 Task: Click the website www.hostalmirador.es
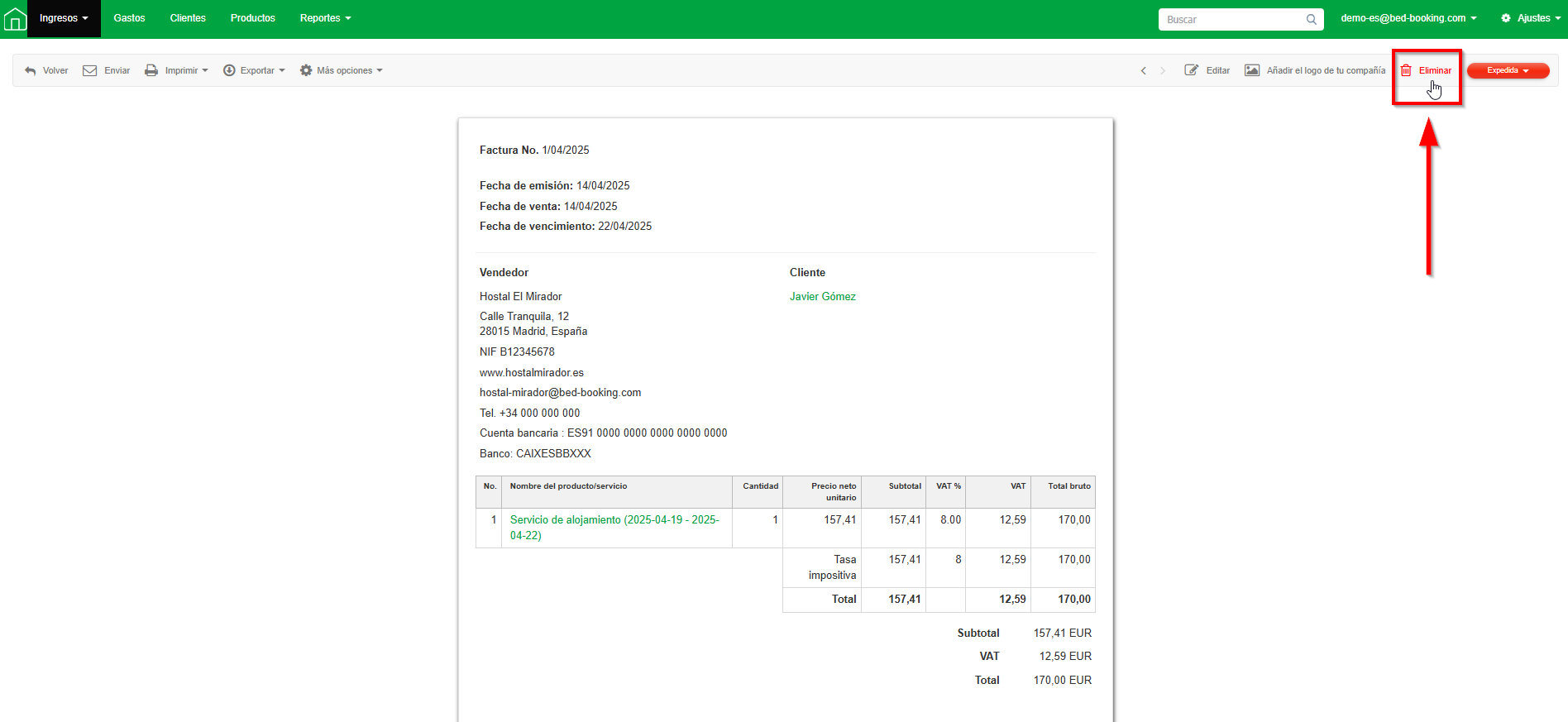tap(531, 373)
